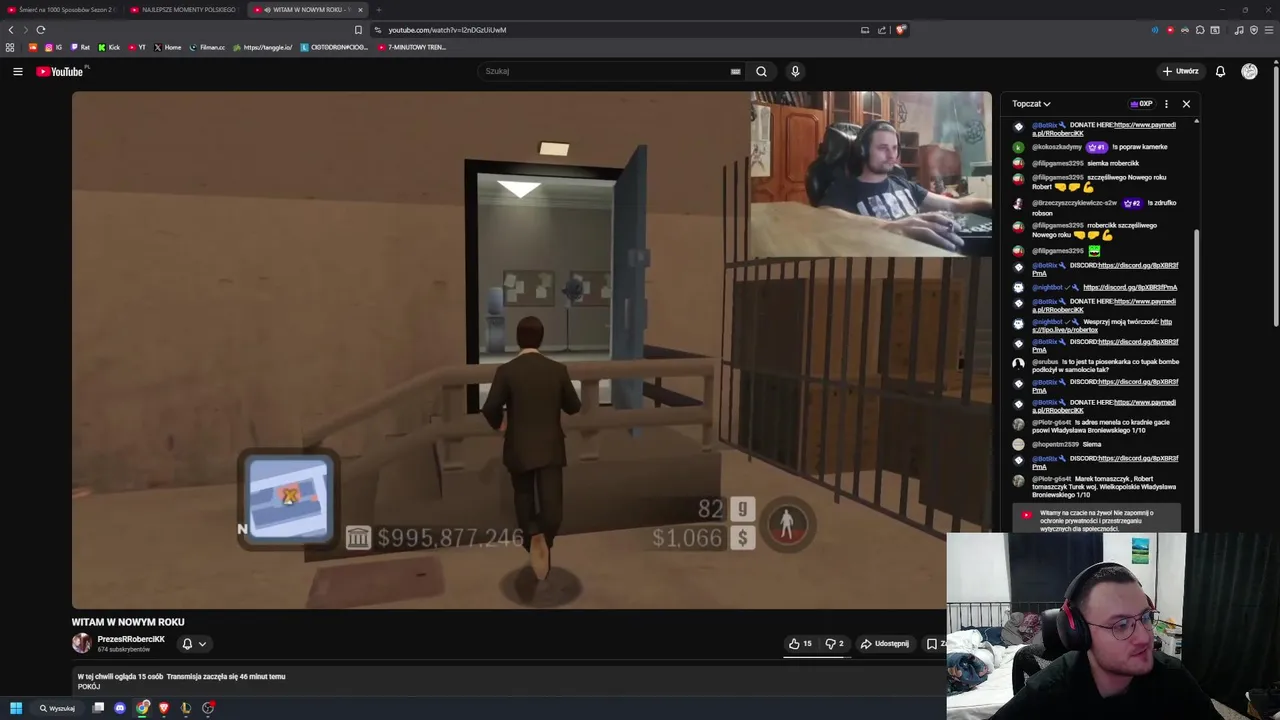Open the Windows Start menu
This screenshot has width=1280, height=720.
(16, 708)
